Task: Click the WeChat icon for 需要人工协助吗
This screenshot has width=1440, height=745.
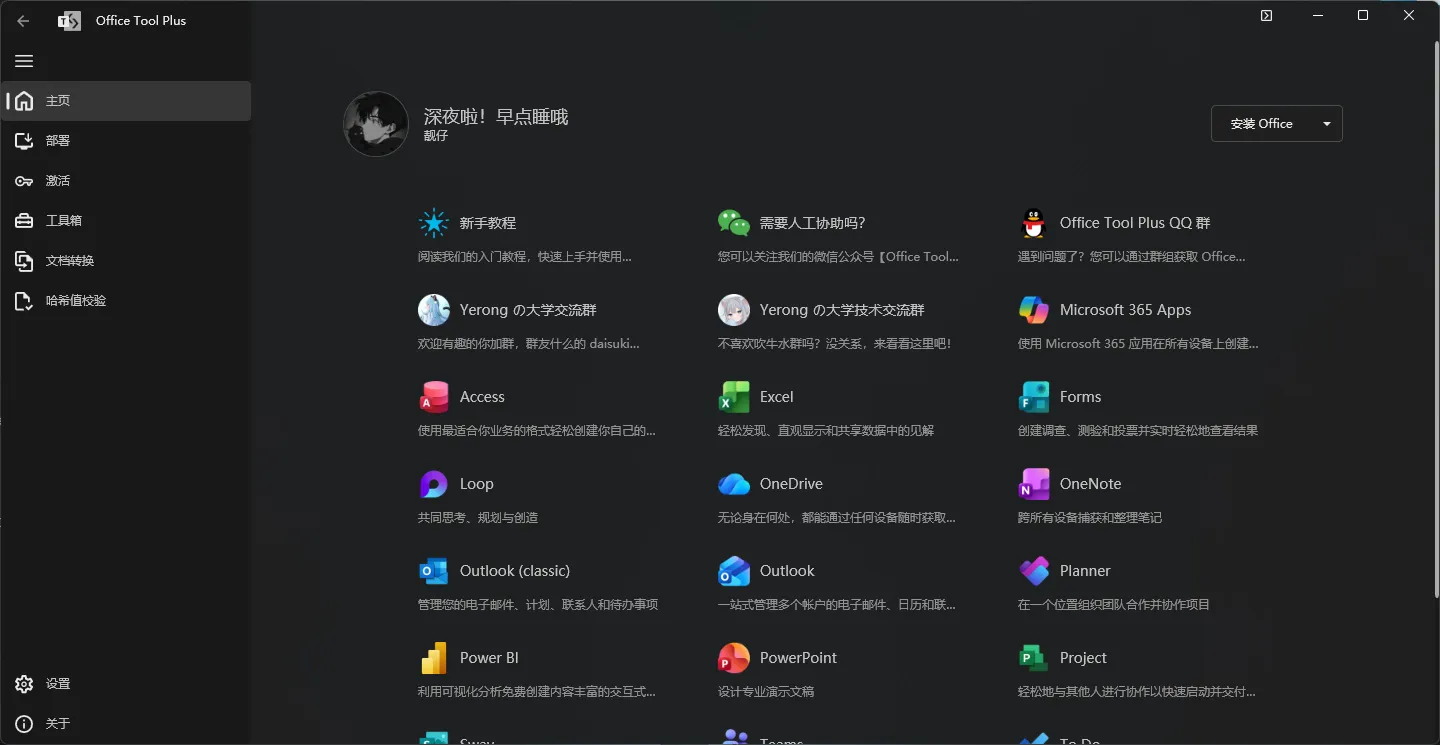Action: 734,223
